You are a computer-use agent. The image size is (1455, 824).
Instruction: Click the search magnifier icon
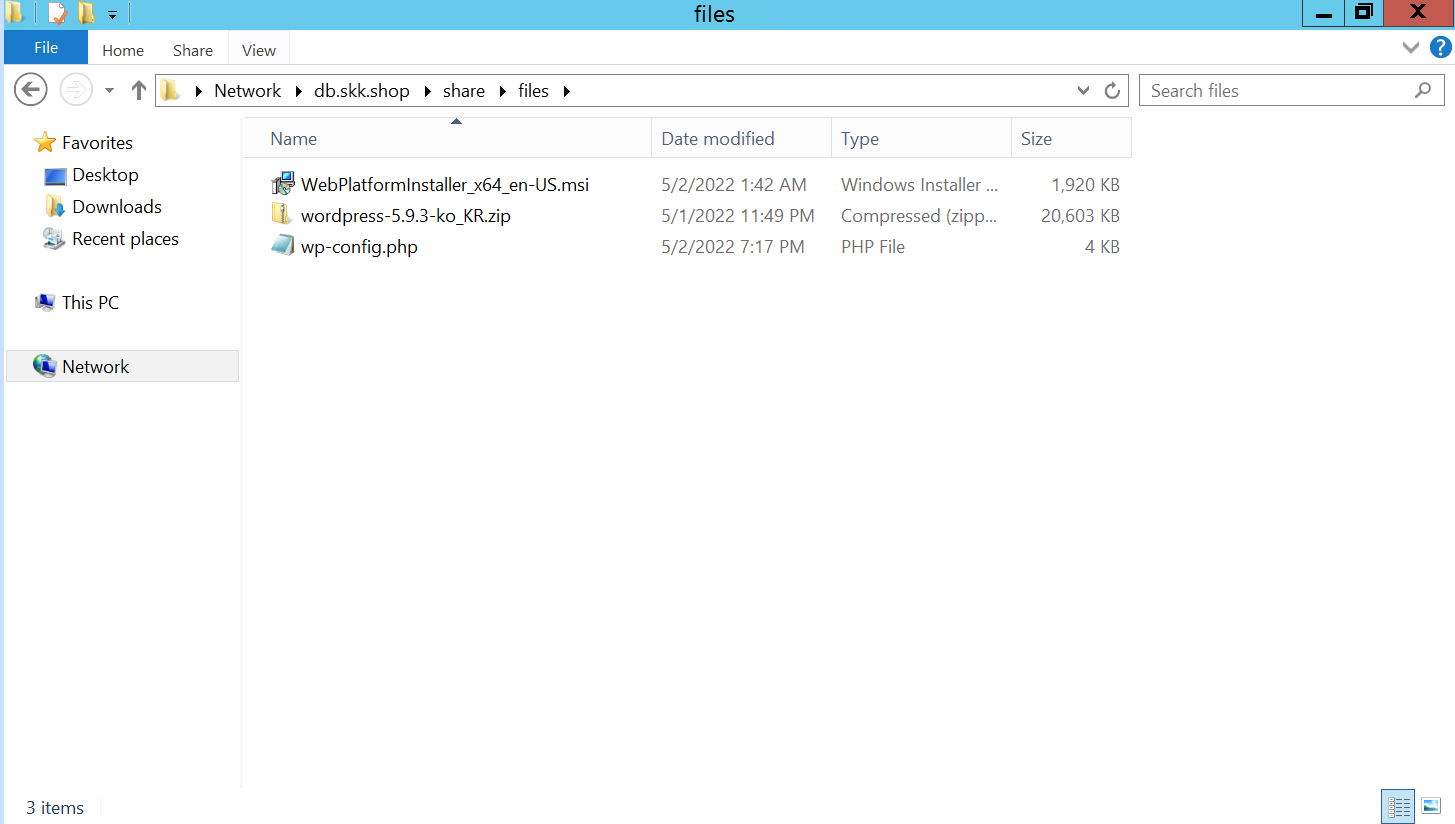pyautogui.click(x=1423, y=90)
